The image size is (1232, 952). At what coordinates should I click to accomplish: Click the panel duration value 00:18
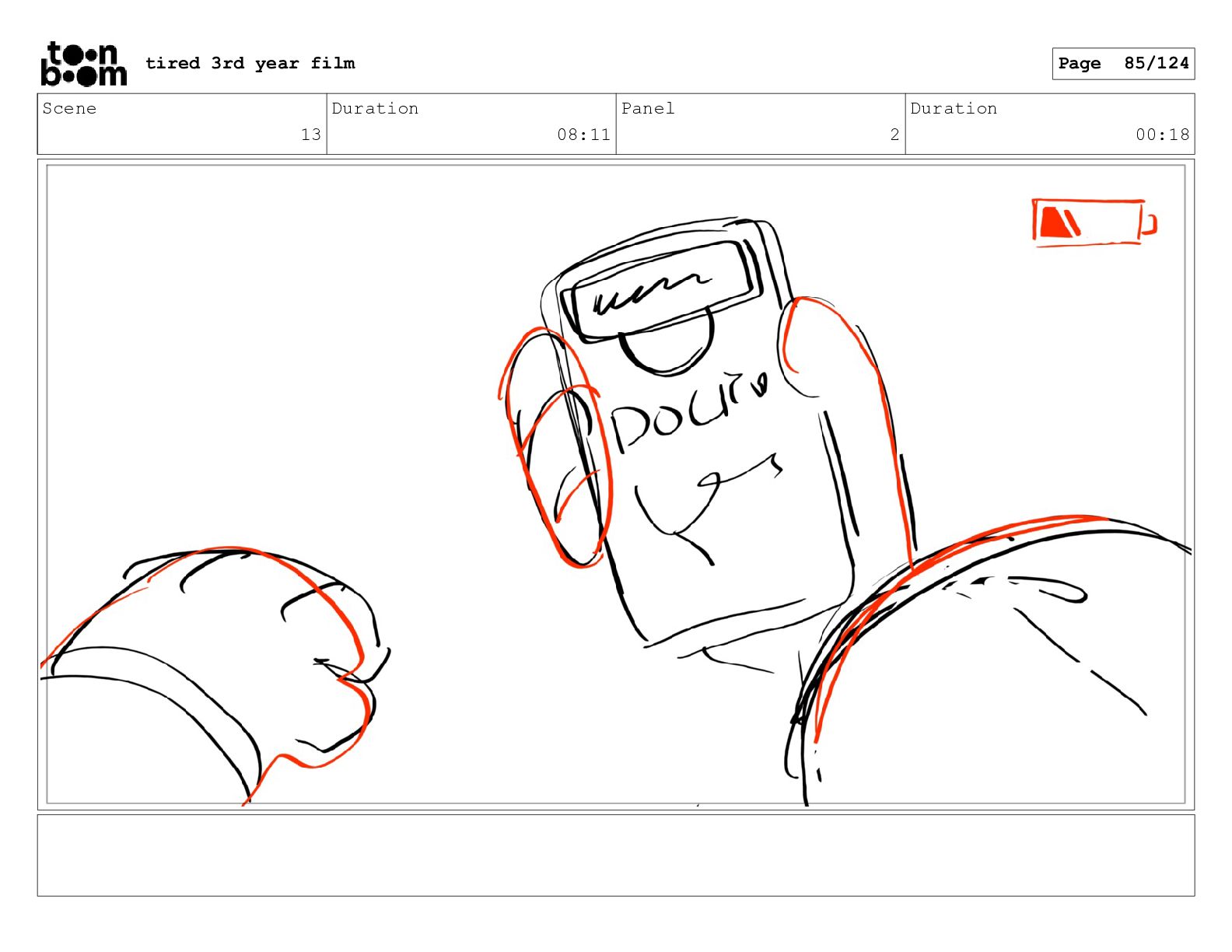1162,135
